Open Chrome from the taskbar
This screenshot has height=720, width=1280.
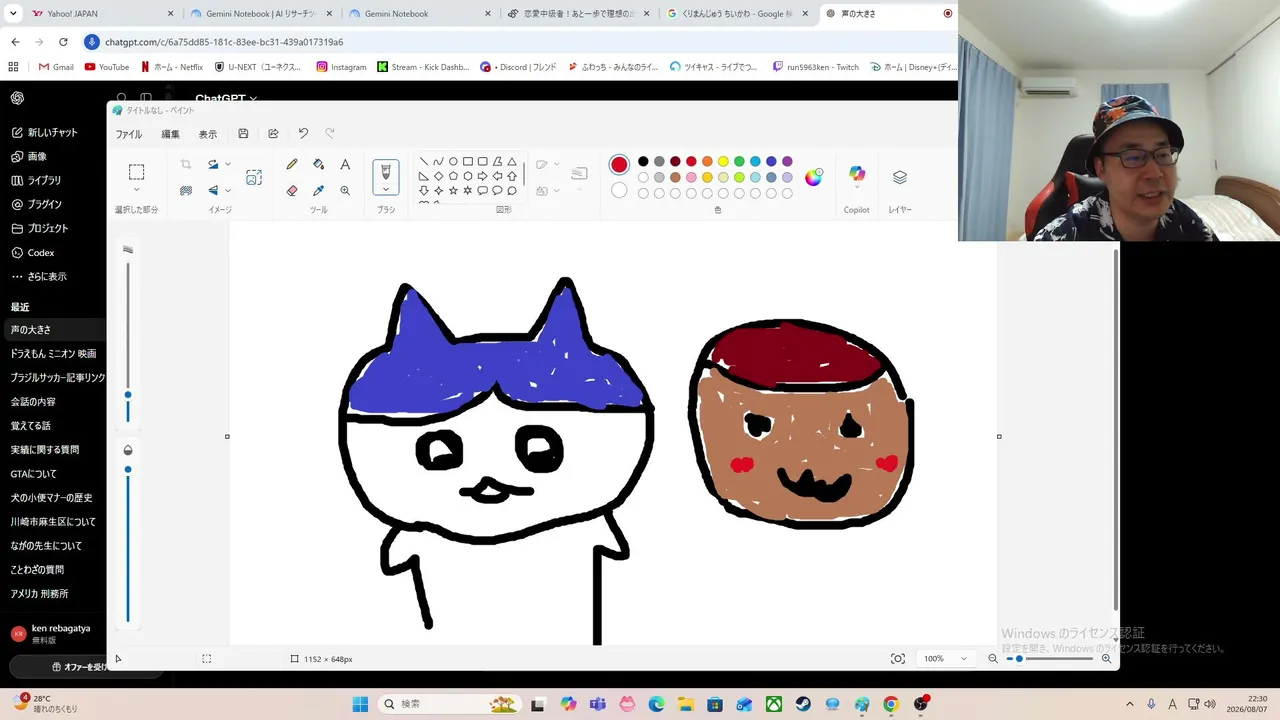point(891,704)
